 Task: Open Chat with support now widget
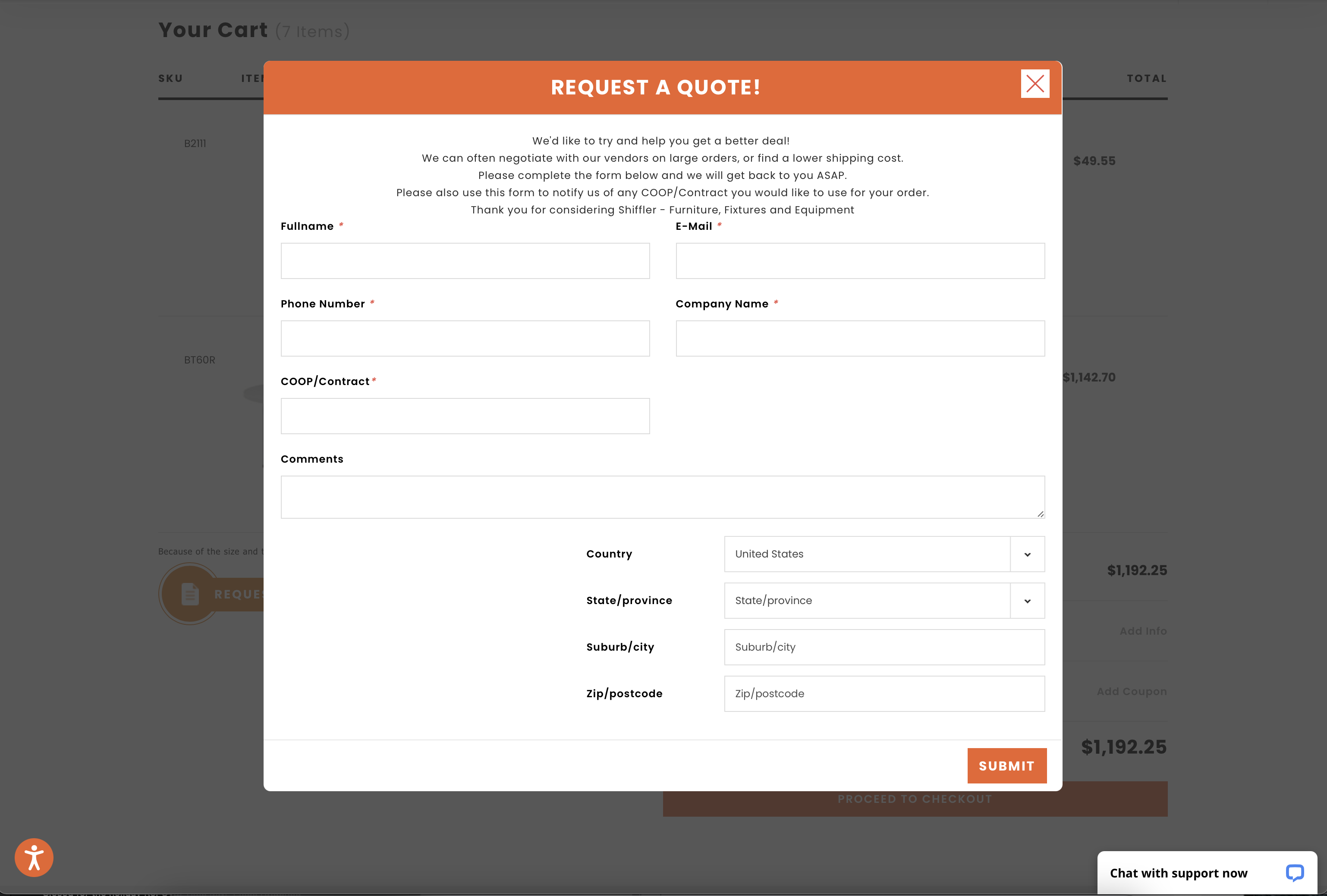click(1178, 873)
